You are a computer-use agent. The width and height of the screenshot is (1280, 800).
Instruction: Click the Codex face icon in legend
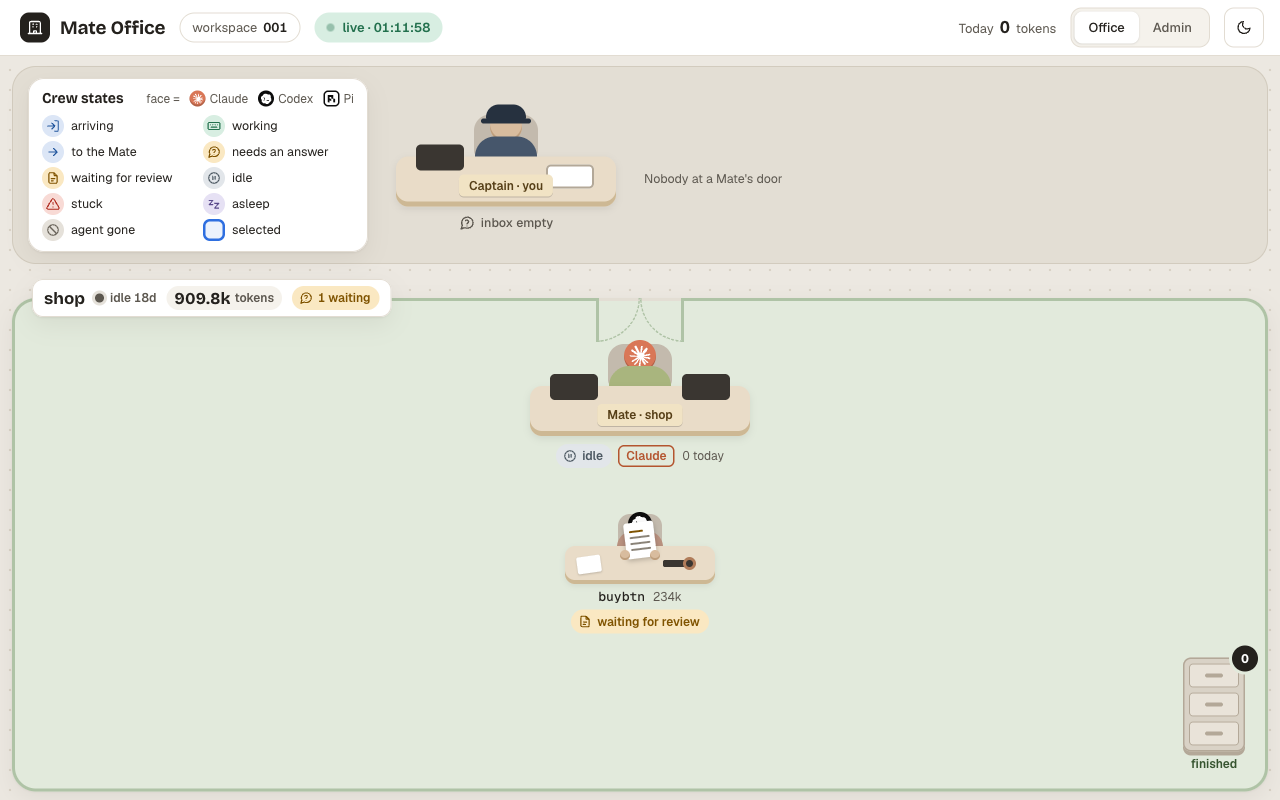tap(266, 98)
